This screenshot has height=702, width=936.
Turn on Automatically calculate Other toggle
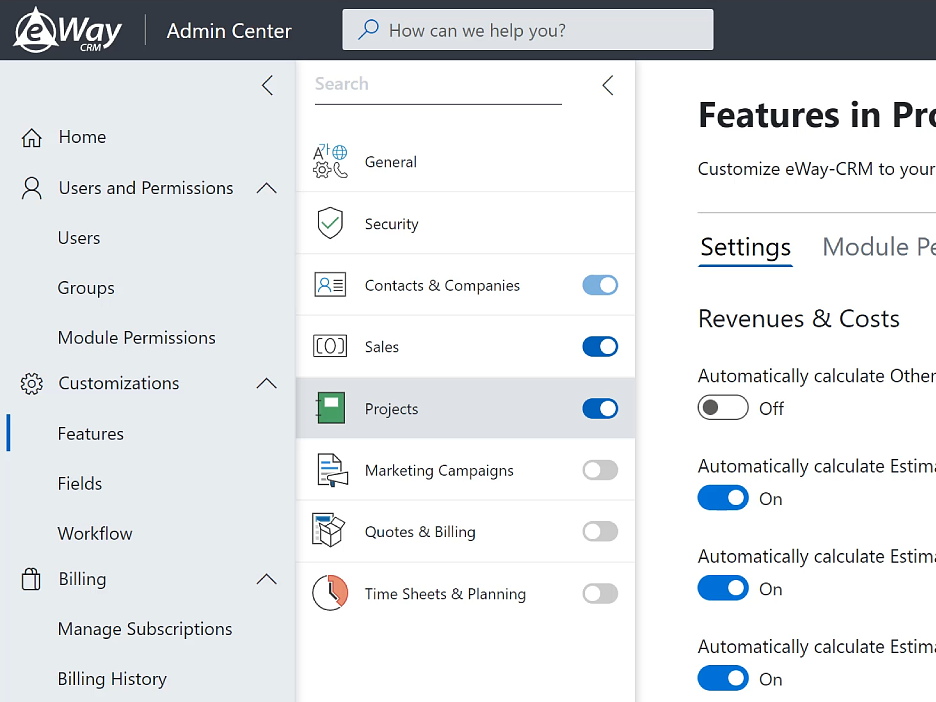point(723,408)
